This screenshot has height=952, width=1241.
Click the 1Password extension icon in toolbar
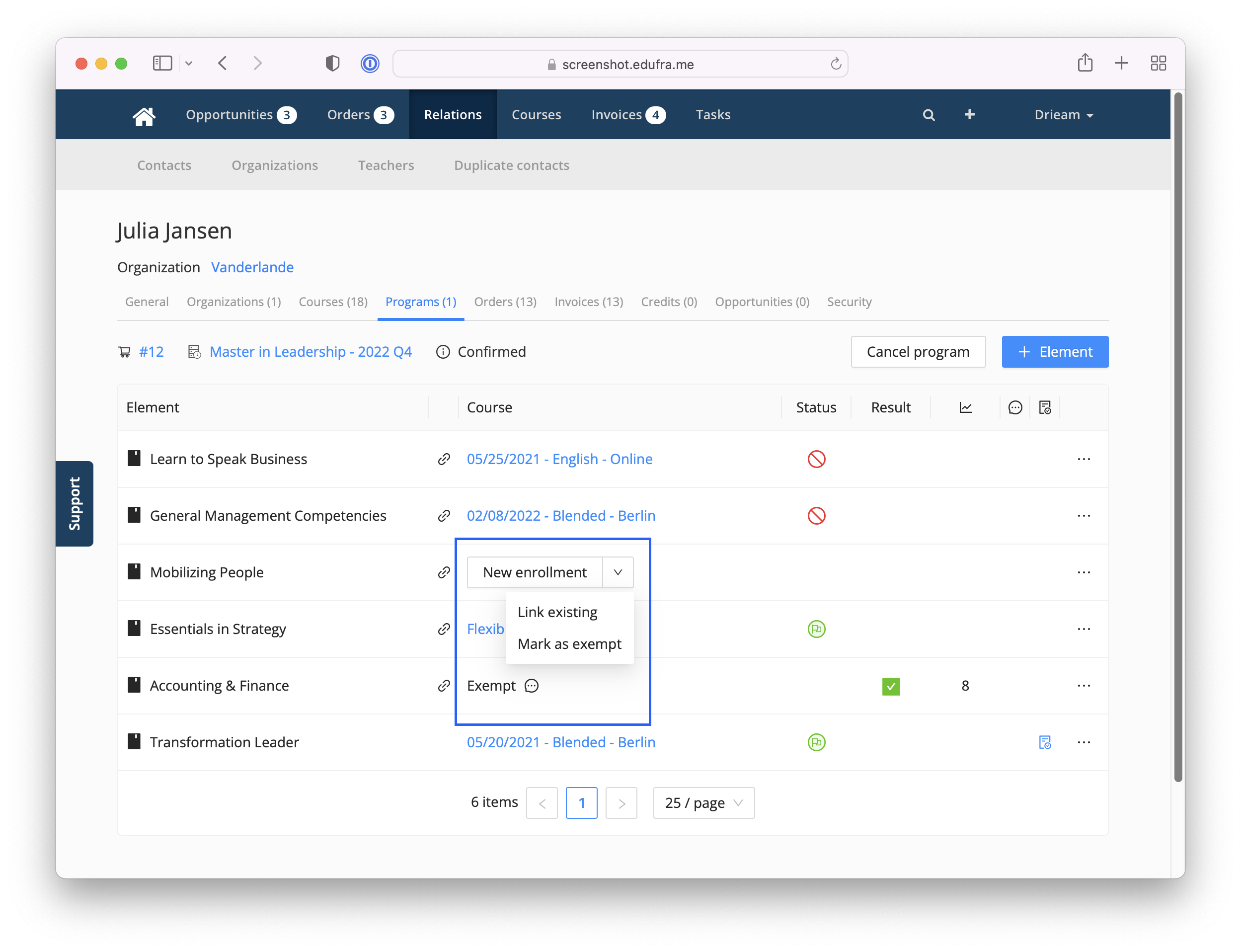pos(370,64)
